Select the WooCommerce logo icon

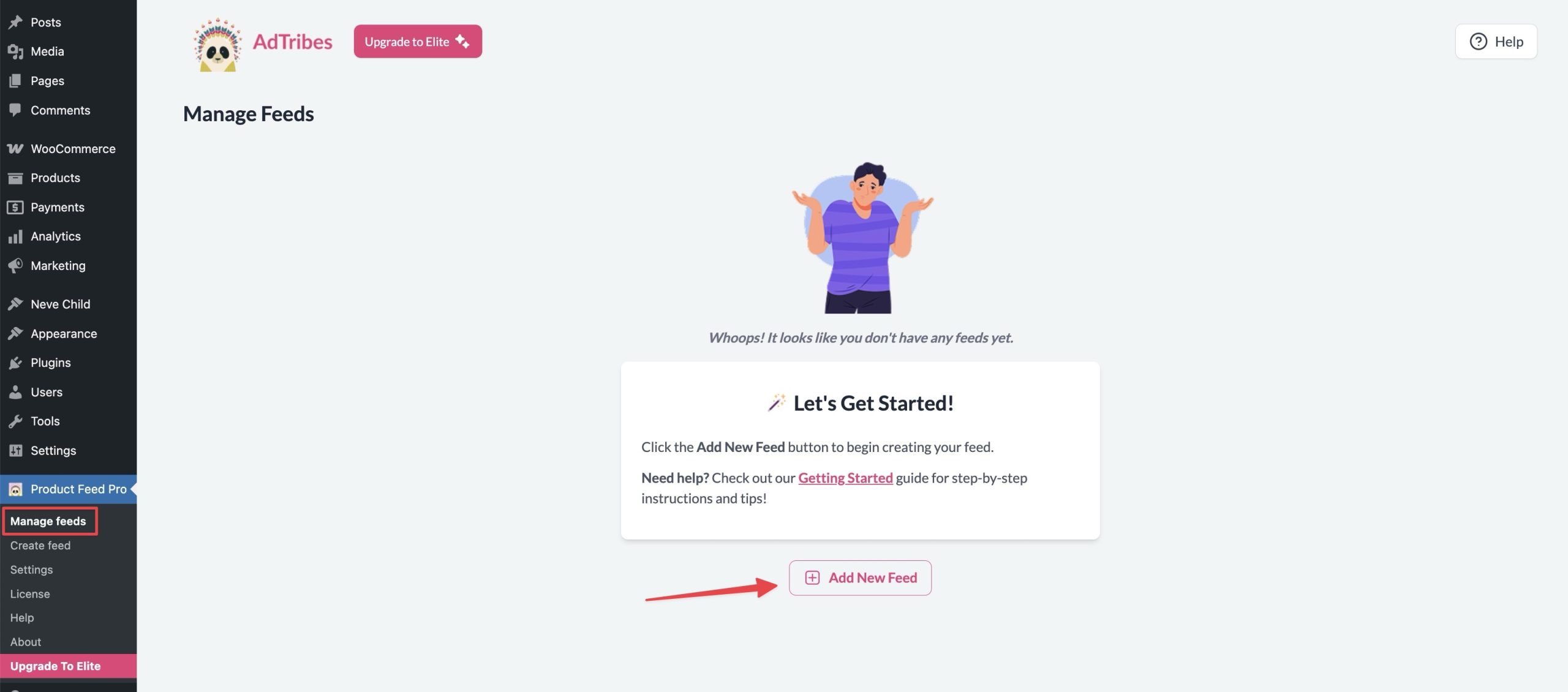pos(15,149)
